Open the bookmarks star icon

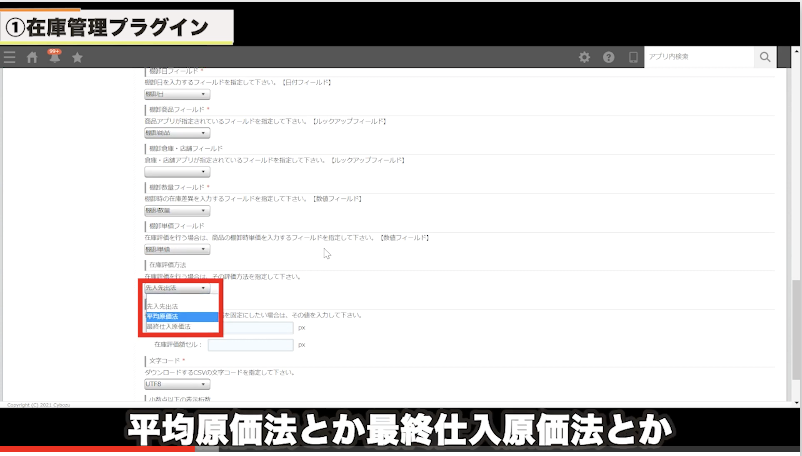coord(77,58)
